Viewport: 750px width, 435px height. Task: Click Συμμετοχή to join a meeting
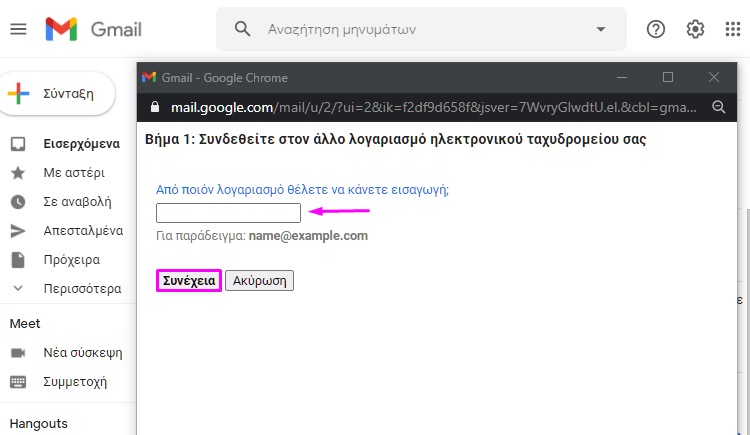[x=75, y=382]
